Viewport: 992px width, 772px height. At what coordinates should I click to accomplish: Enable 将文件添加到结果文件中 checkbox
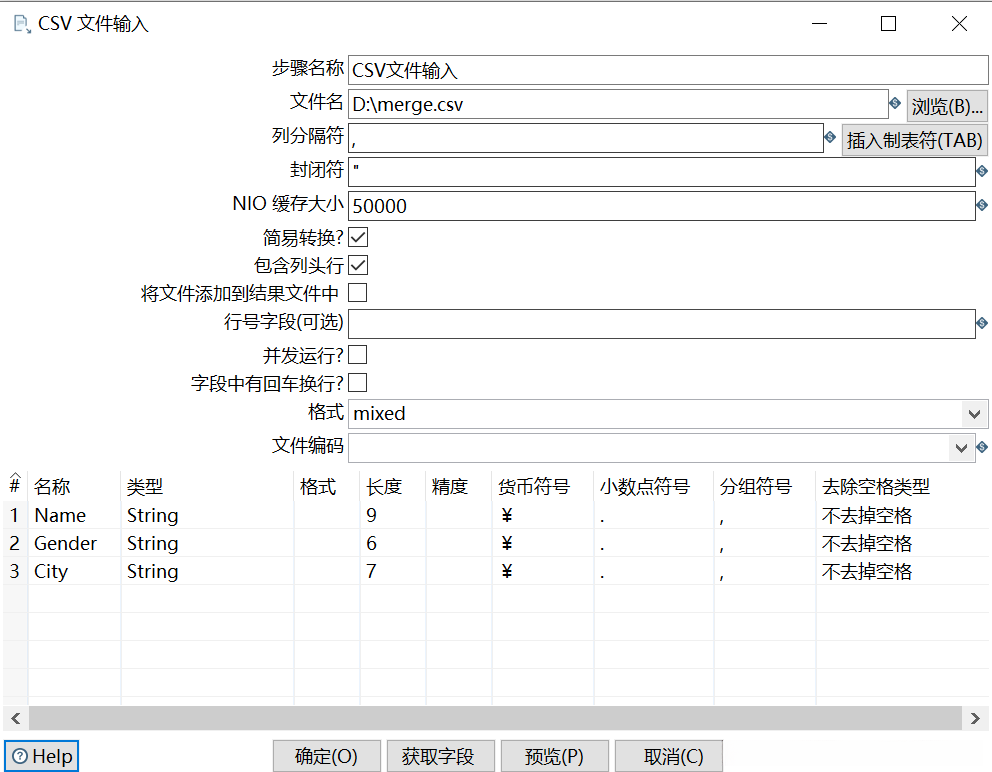coord(358,293)
